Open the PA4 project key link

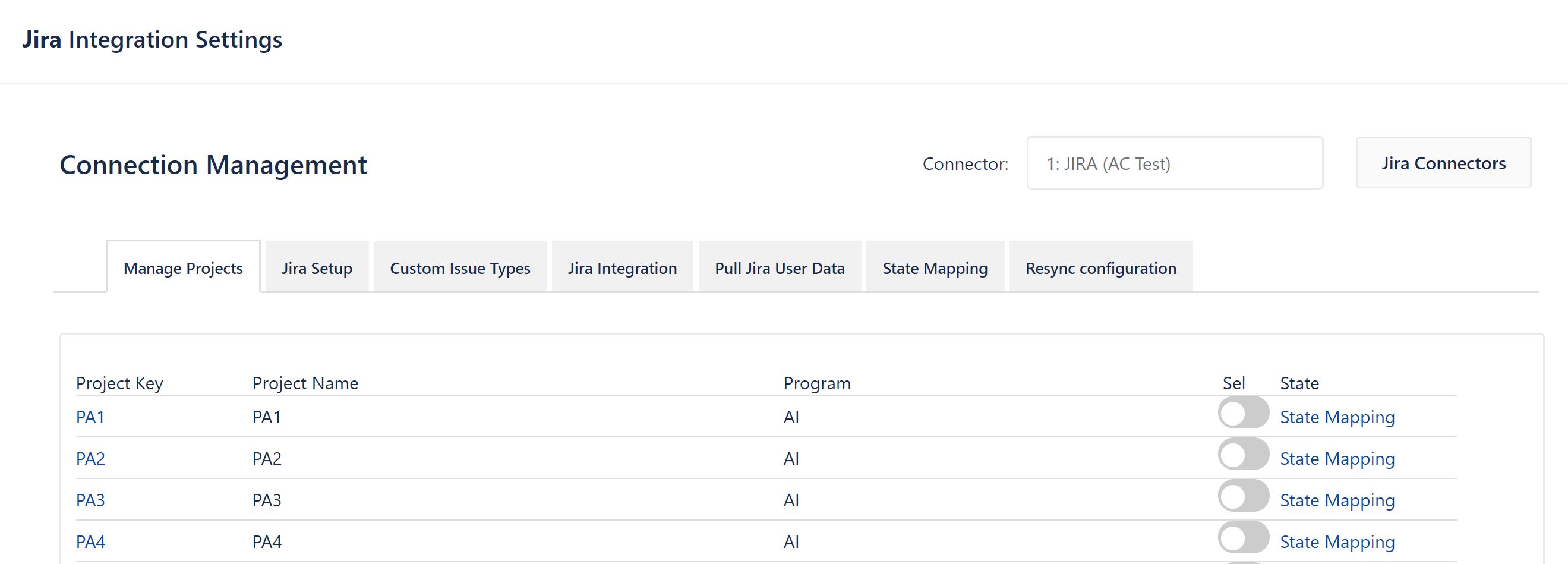(x=90, y=541)
